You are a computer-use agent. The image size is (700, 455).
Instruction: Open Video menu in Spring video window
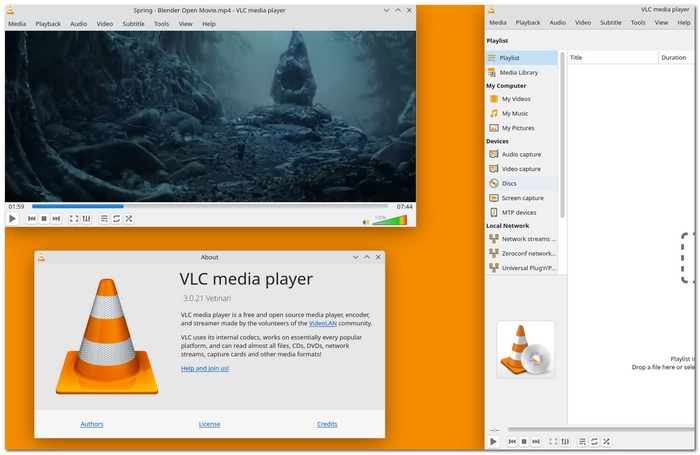point(105,24)
